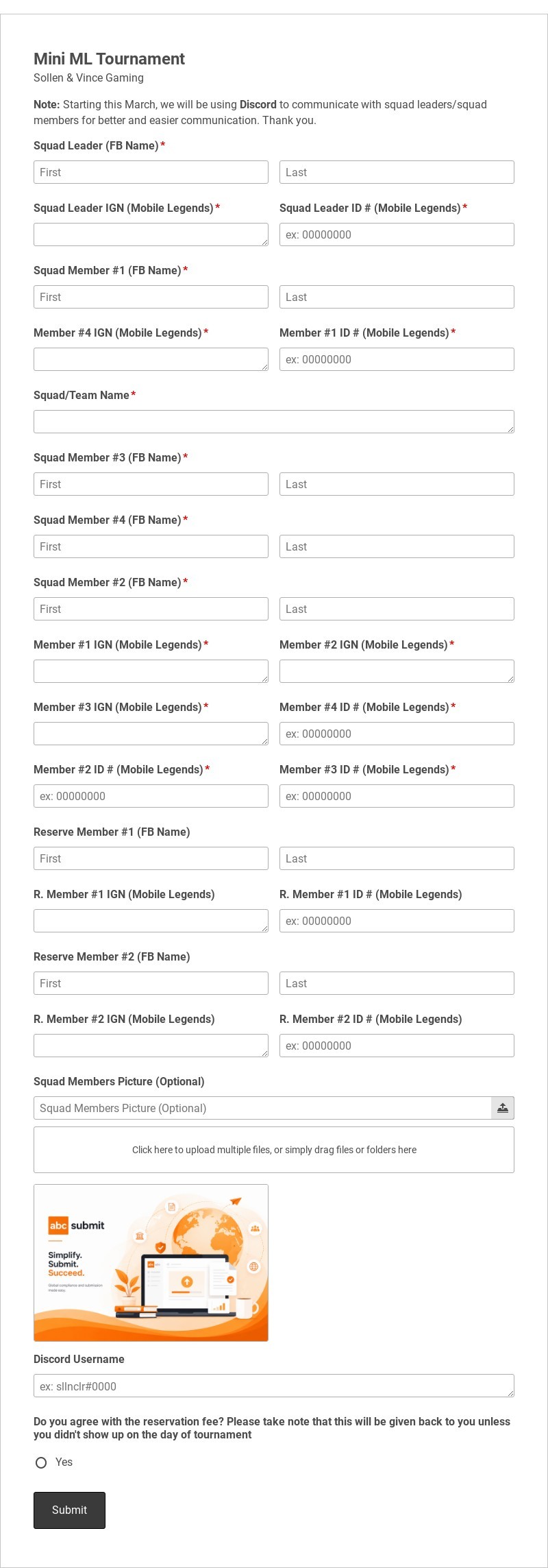Click the Squad Leader (FB Name) label
Image resolution: width=548 pixels, height=1568 pixels.
click(96, 145)
